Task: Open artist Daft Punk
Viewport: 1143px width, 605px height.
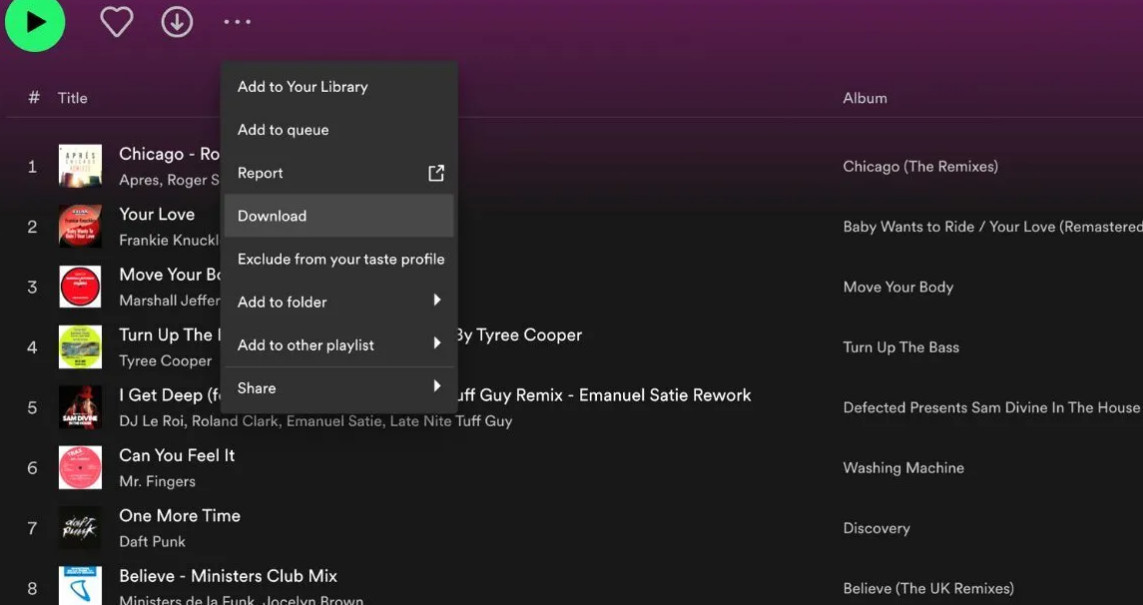Action: [152, 542]
